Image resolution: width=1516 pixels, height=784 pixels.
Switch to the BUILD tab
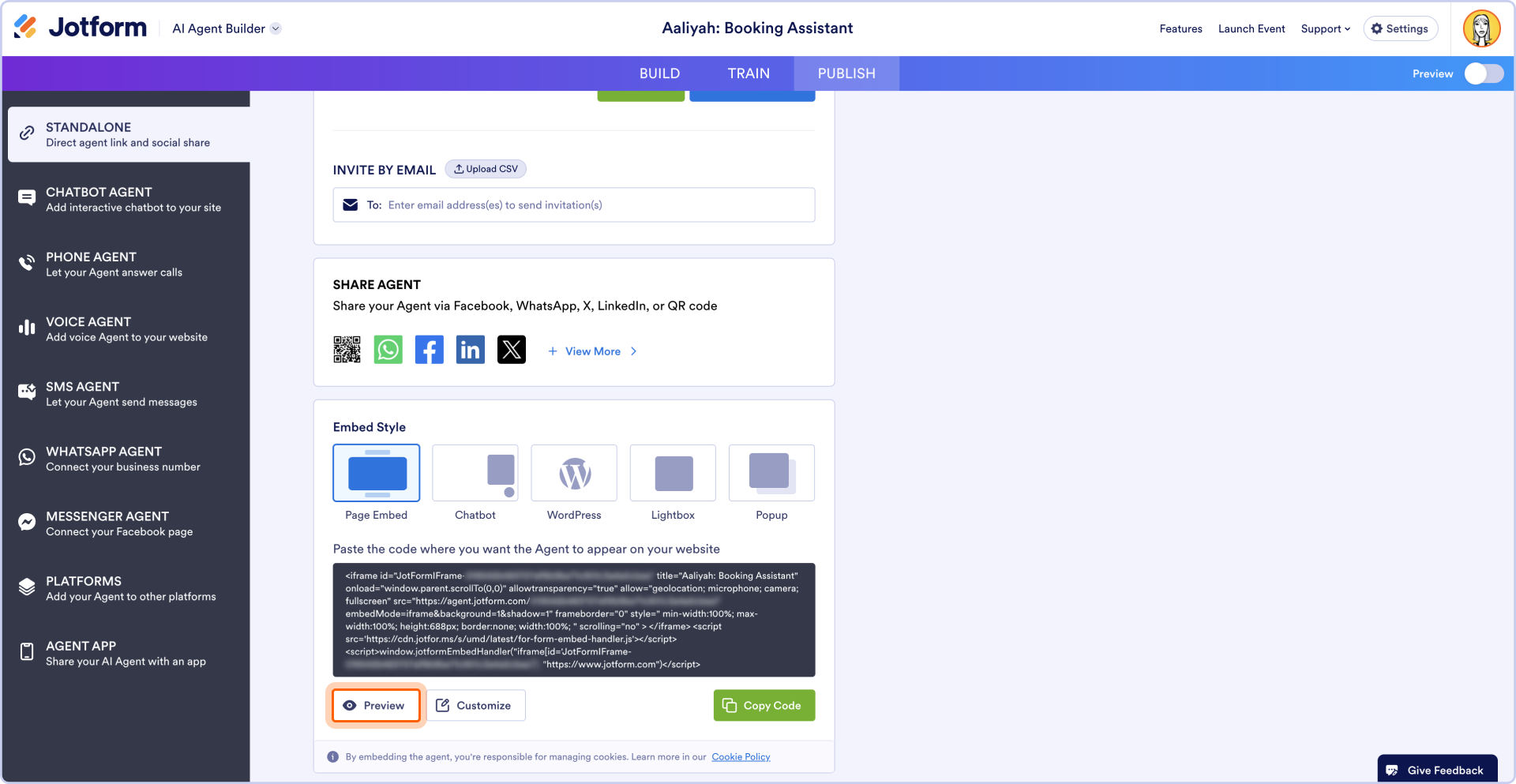click(x=659, y=73)
